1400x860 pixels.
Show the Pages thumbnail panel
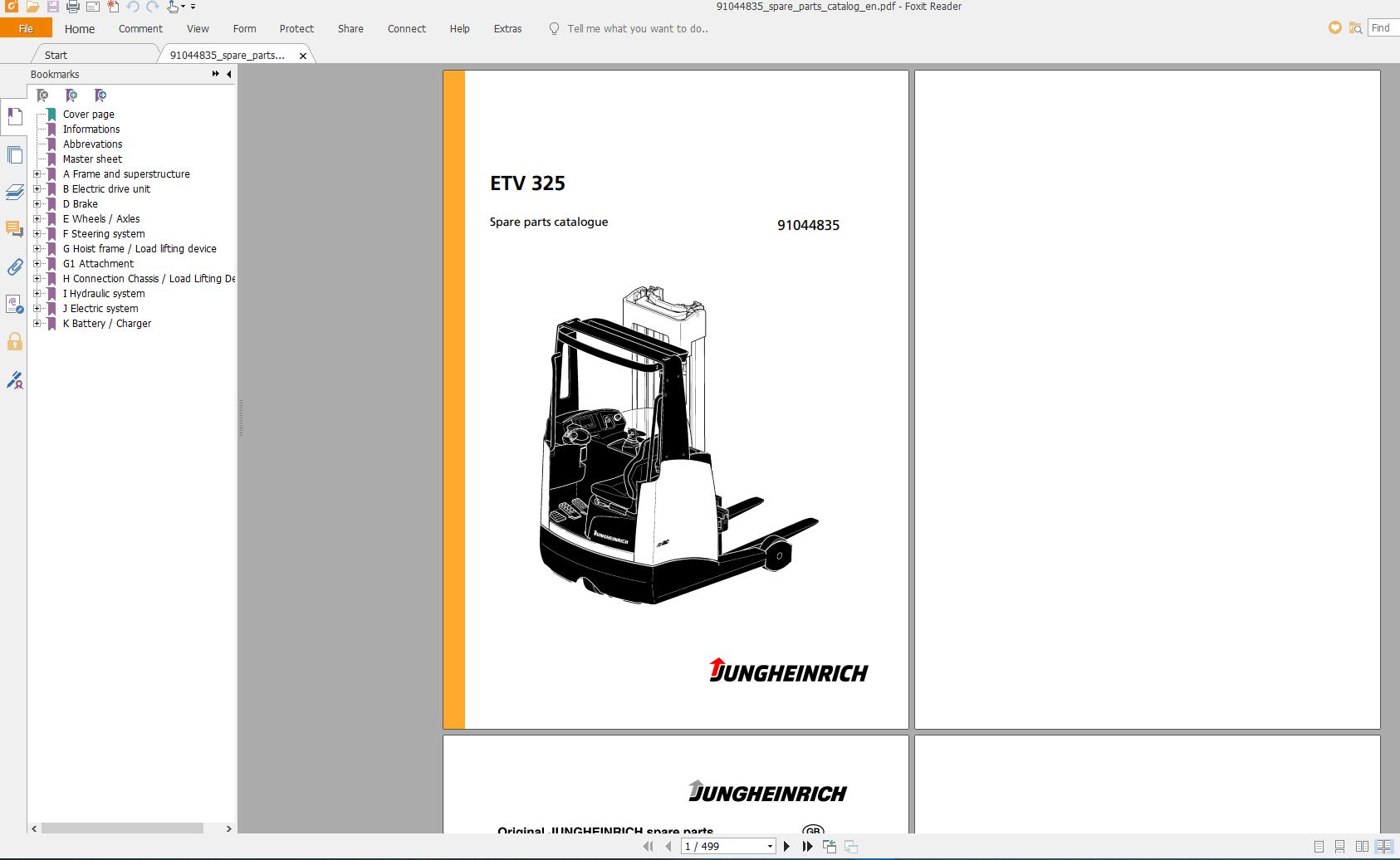point(14,154)
